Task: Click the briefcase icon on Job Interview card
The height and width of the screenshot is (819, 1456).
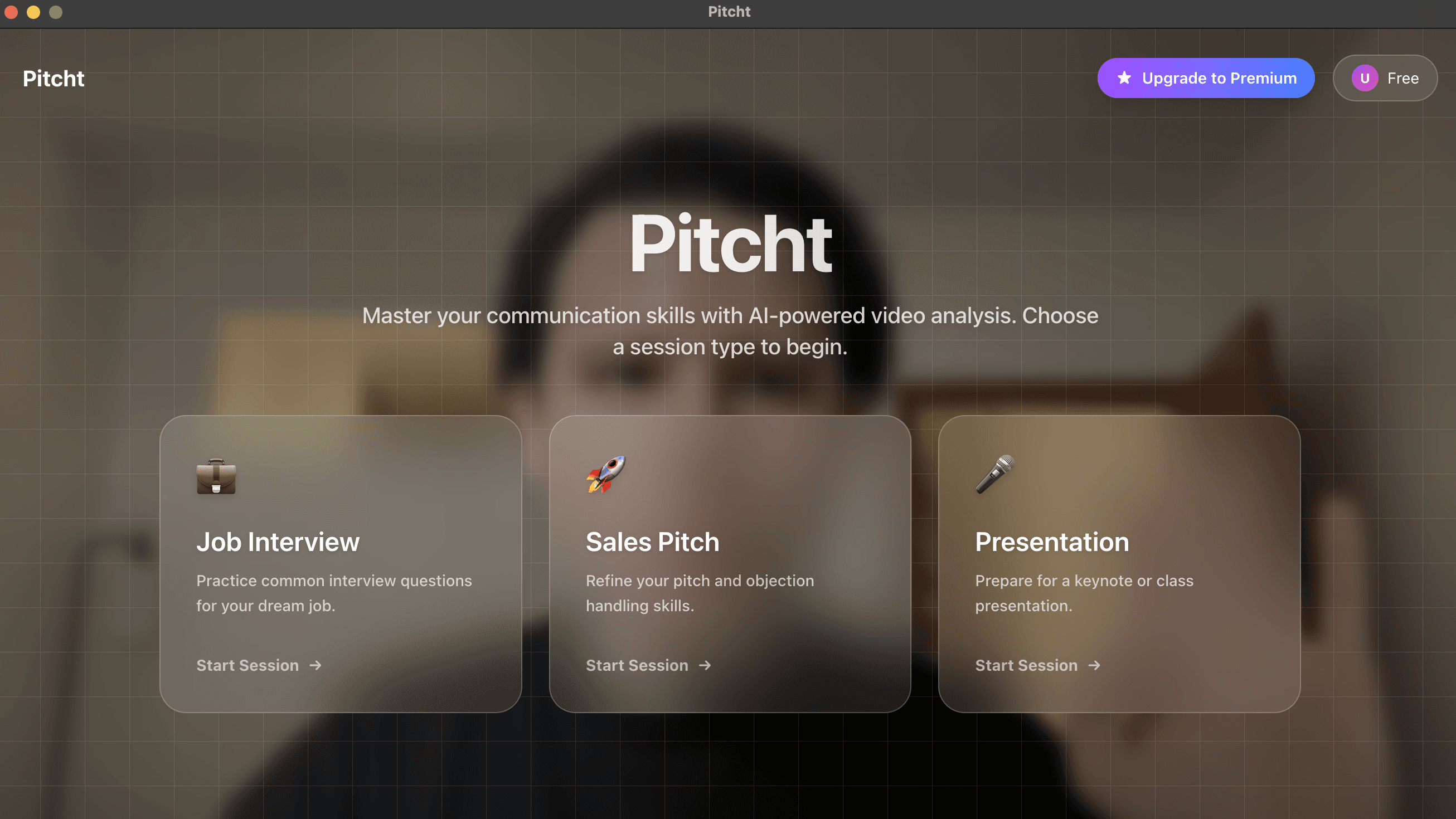Action: pyautogui.click(x=216, y=476)
